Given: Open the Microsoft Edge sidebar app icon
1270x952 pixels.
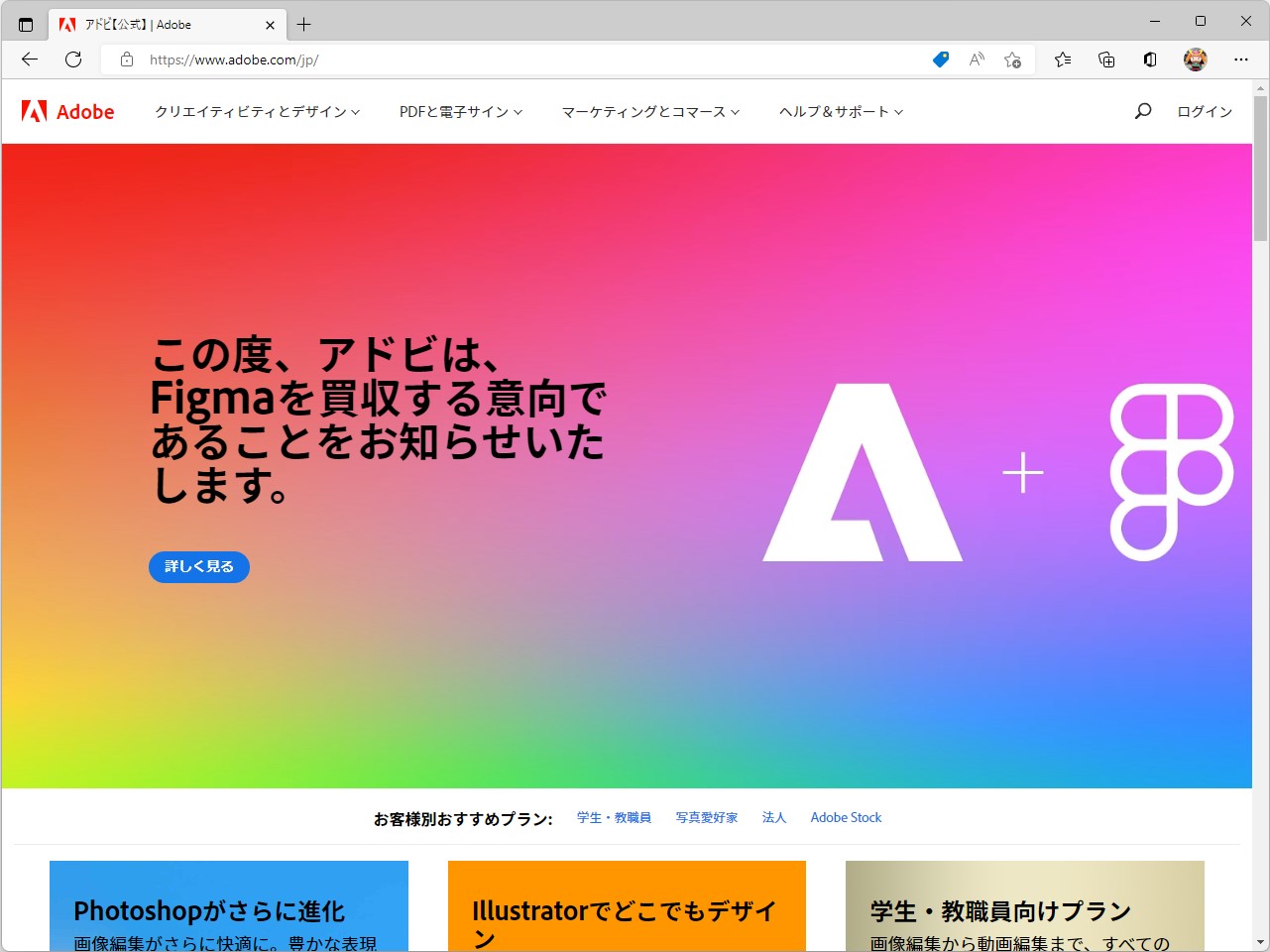Looking at the screenshot, I should pyautogui.click(x=1149, y=59).
